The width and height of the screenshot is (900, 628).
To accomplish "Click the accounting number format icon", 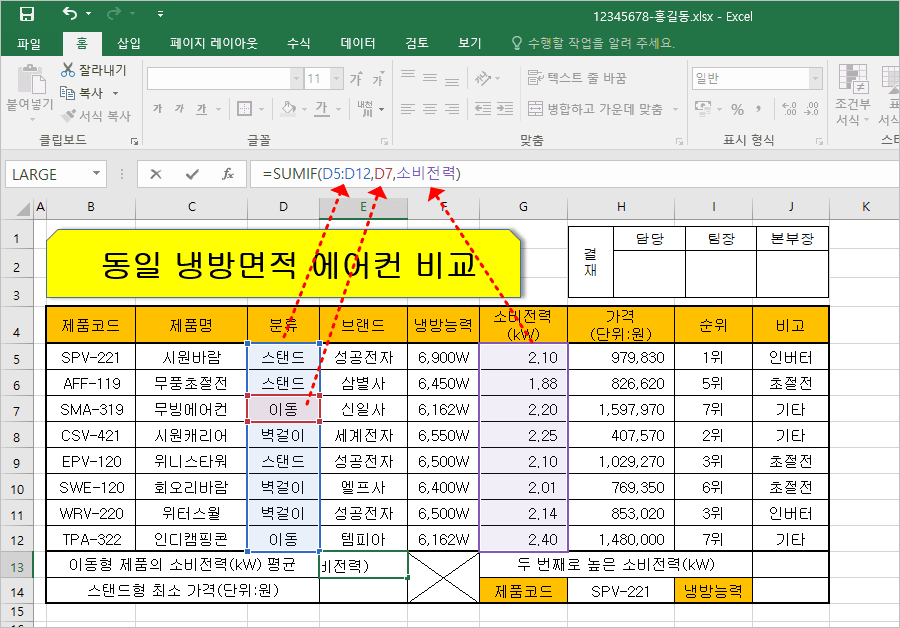I will [x=703, y=108].
